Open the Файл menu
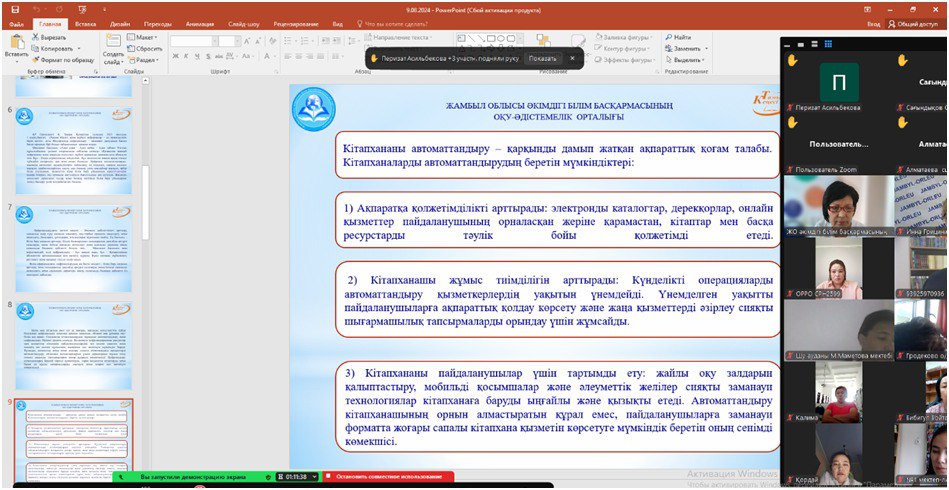 click(16, 24)
